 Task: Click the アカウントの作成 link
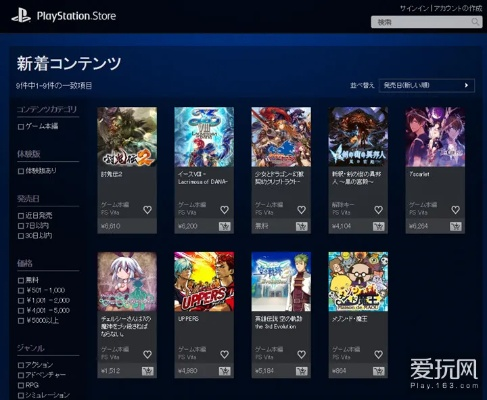458,8
